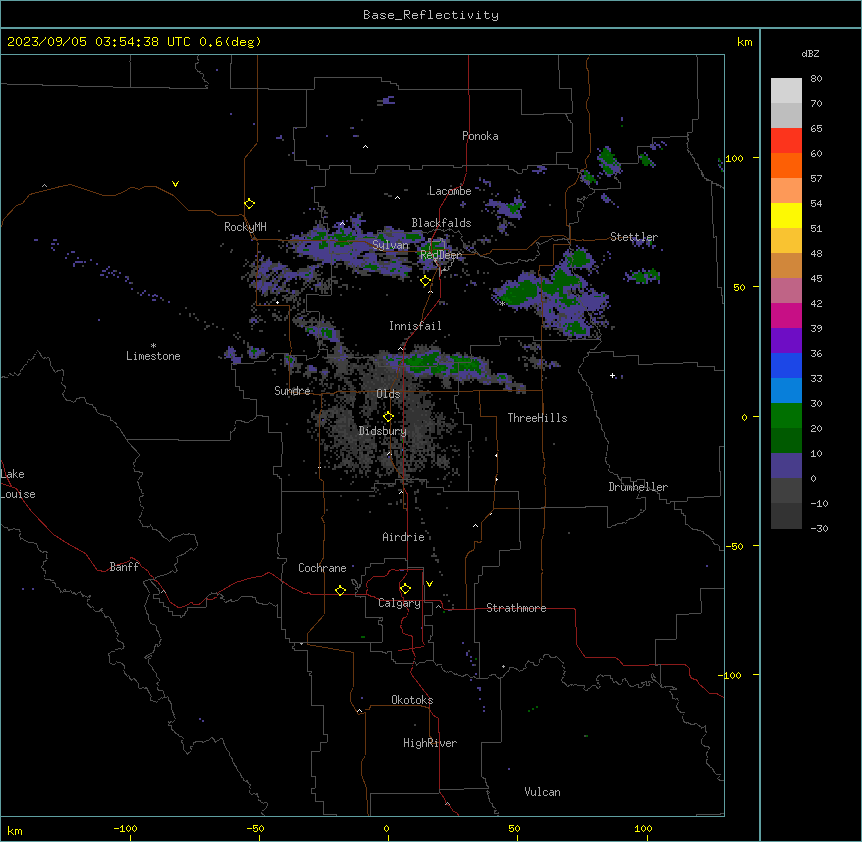Select the Lacombe city label
This screenshot has height=842, width=862.
(450, 191)
